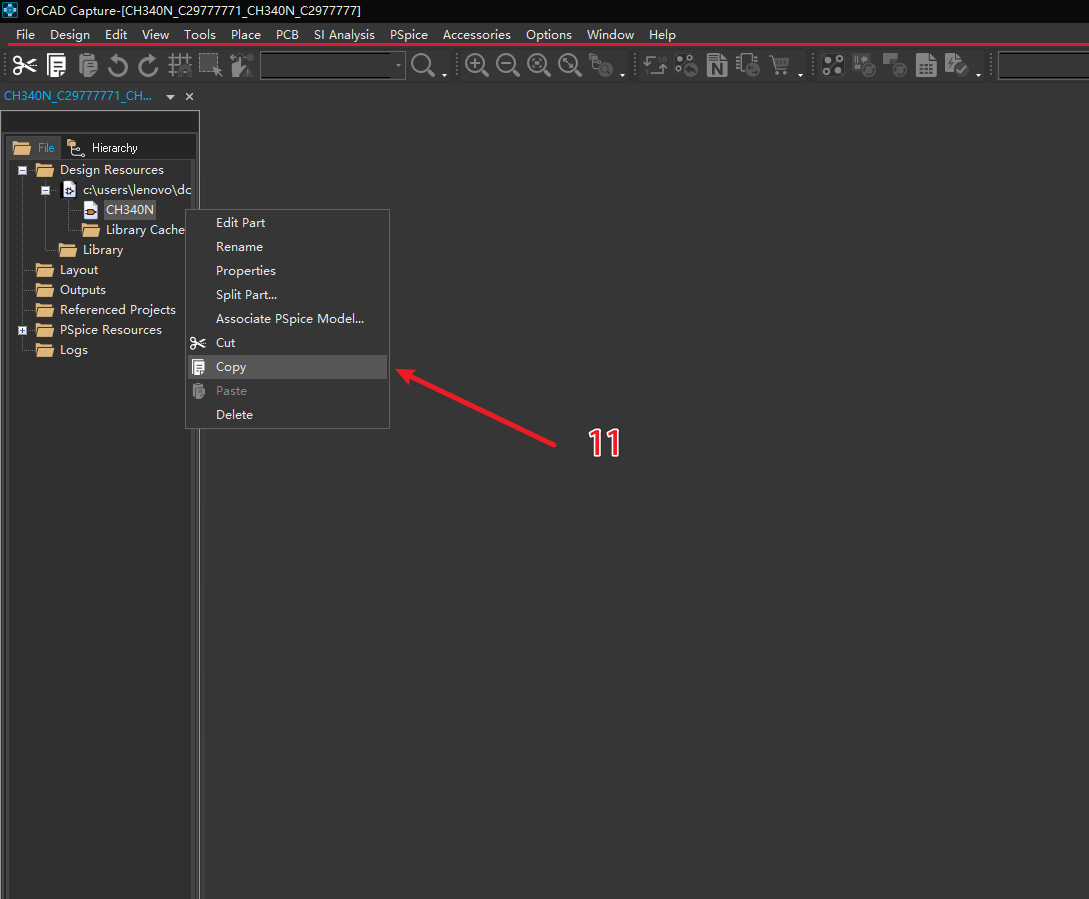This screenshot has height=899, width=1089.
Task: Select the Outputs folder
Action: pos(83,290)
